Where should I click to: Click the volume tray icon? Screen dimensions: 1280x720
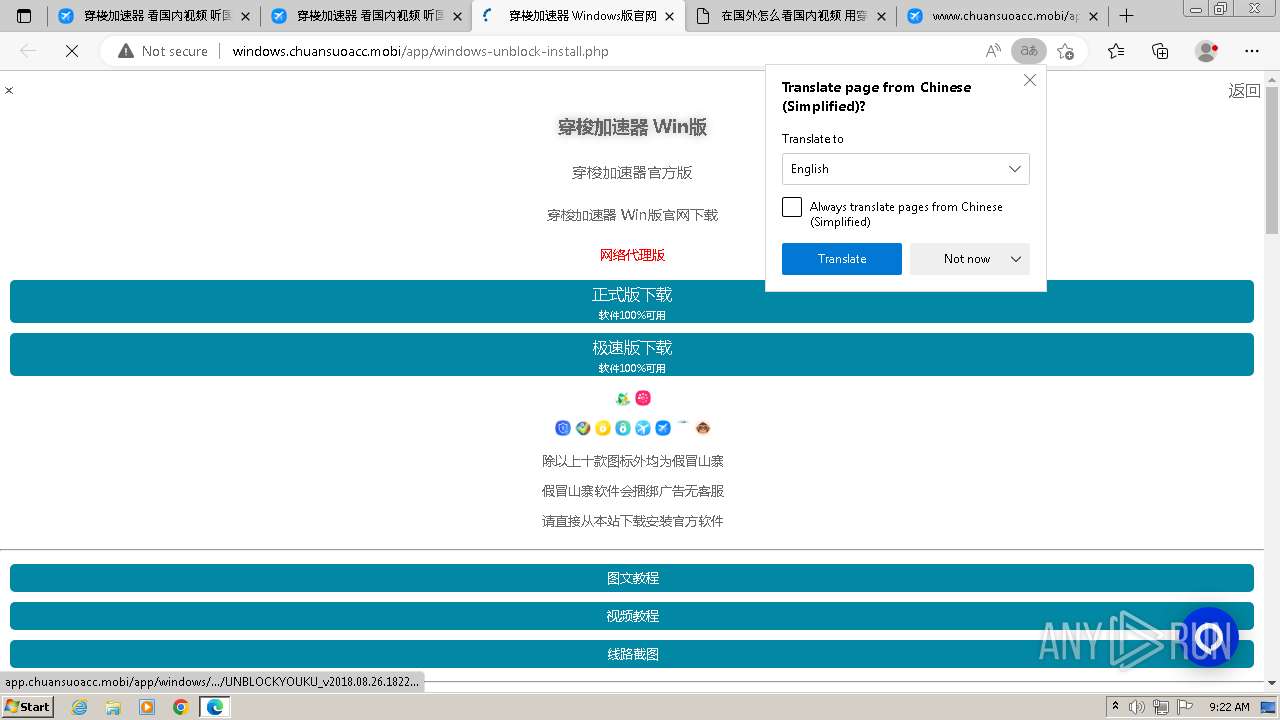1137,707
